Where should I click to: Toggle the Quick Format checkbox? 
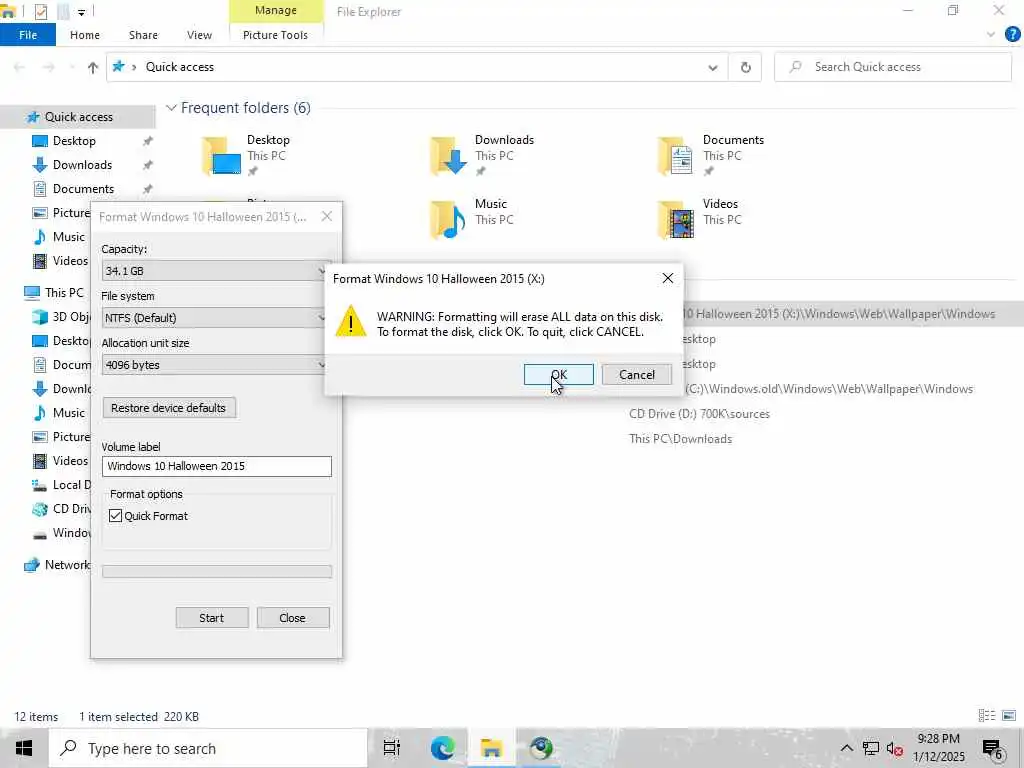pyautogui.click(x=116, y=516)
